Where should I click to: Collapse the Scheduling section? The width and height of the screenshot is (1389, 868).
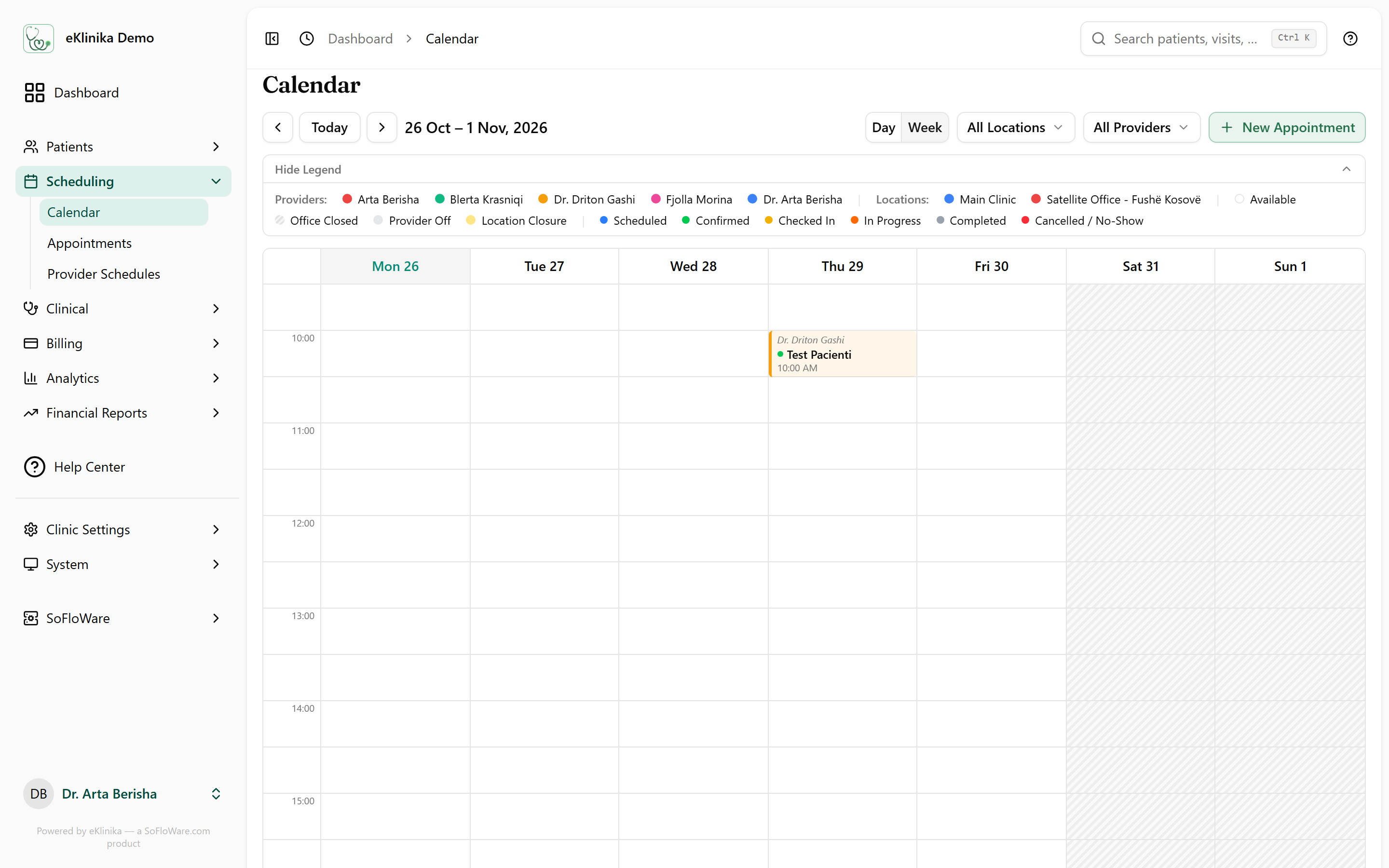click(123, 181)
